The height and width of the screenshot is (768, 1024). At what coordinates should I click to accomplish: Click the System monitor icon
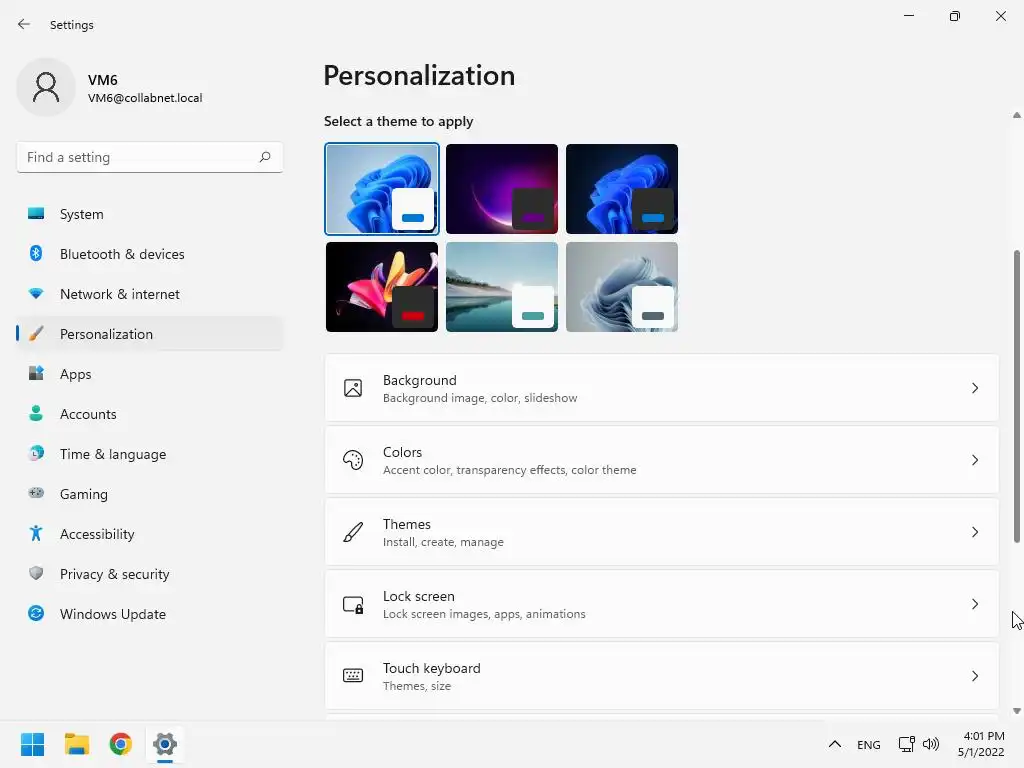tap(36, 214)
